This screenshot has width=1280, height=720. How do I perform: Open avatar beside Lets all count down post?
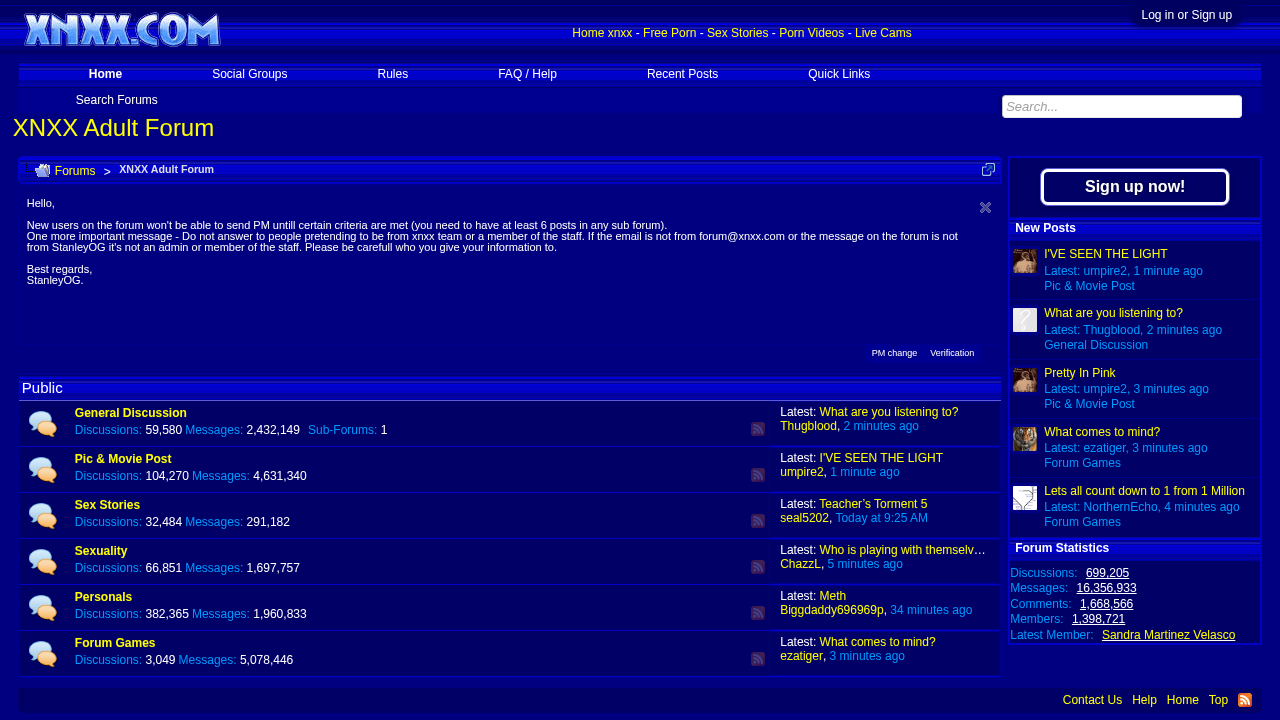pyautogui.click(x=1025, y=498)
